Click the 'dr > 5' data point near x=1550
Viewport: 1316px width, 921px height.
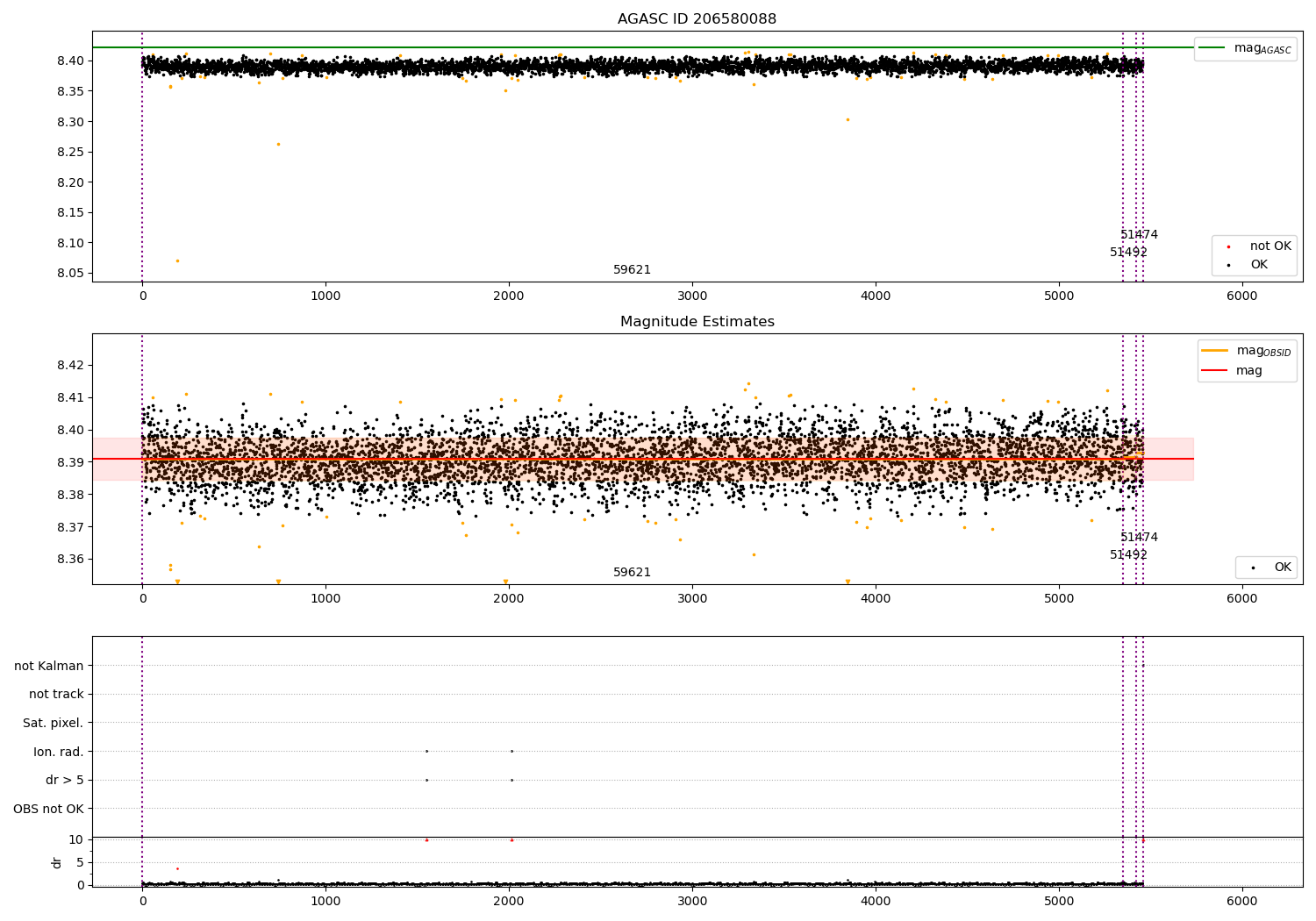tap(427, 780)
